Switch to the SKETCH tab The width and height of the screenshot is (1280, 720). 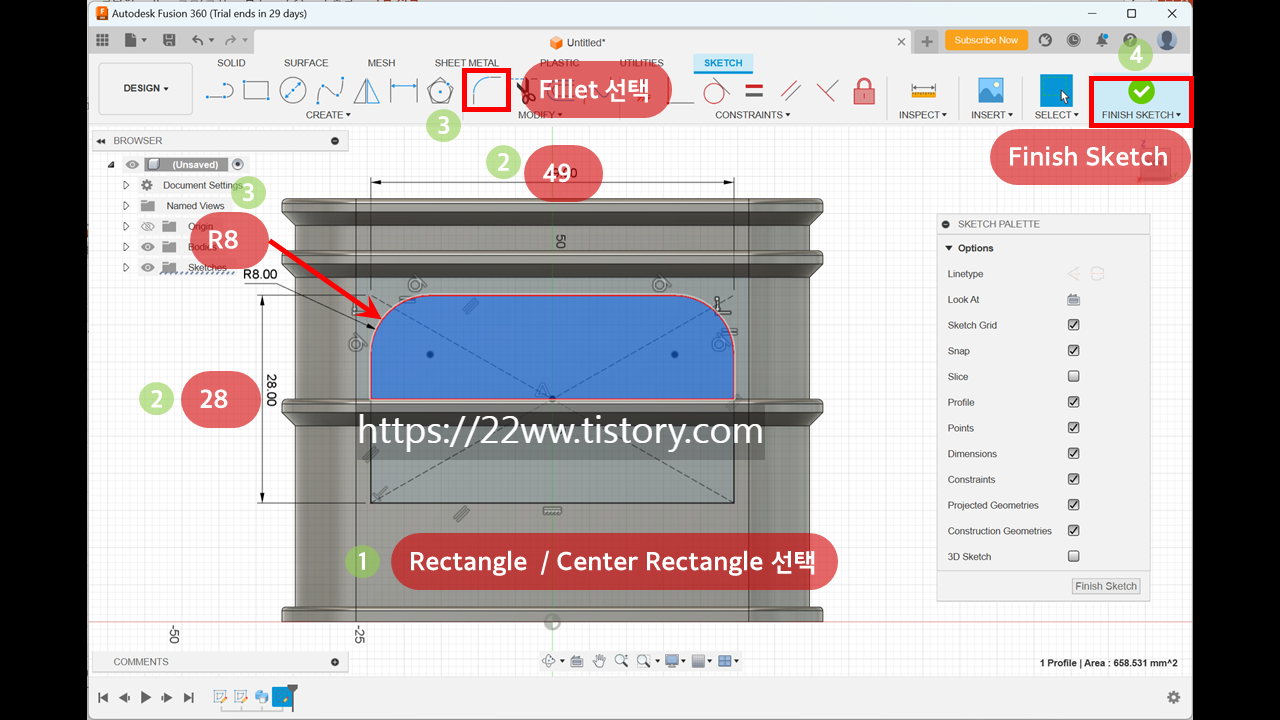[x=723, y=63]
